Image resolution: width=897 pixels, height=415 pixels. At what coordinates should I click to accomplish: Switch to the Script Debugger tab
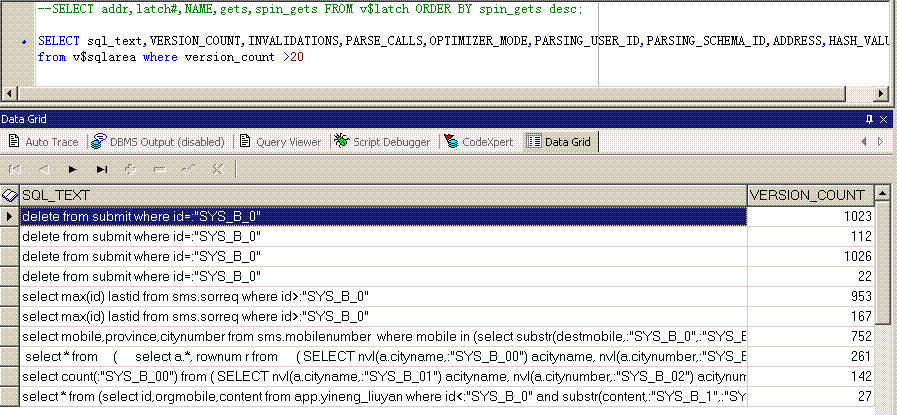pyautogui.click(x=383, y=142)
